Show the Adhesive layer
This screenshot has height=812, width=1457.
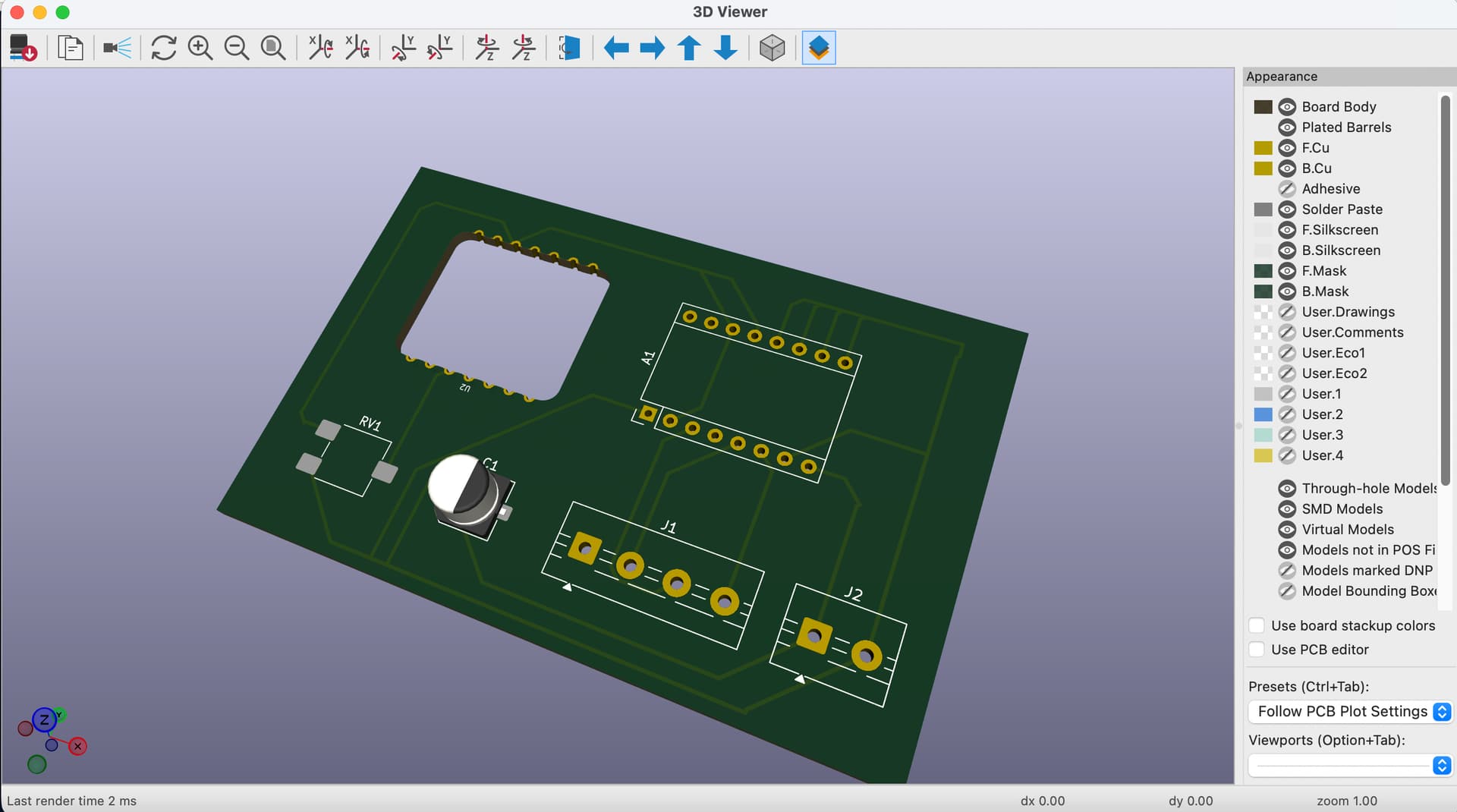point(1287,189)
